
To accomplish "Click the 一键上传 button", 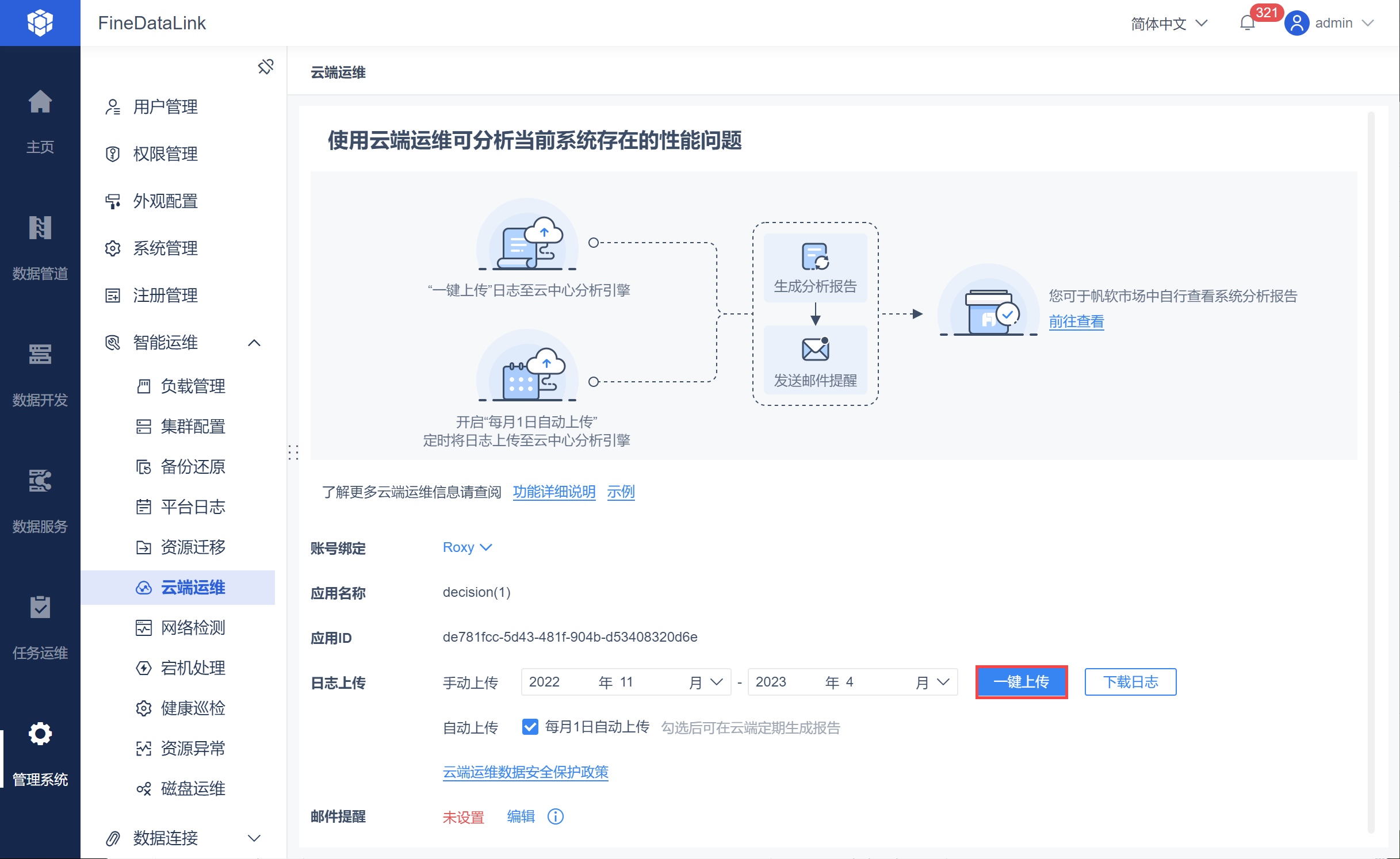I will [1021, 682].
